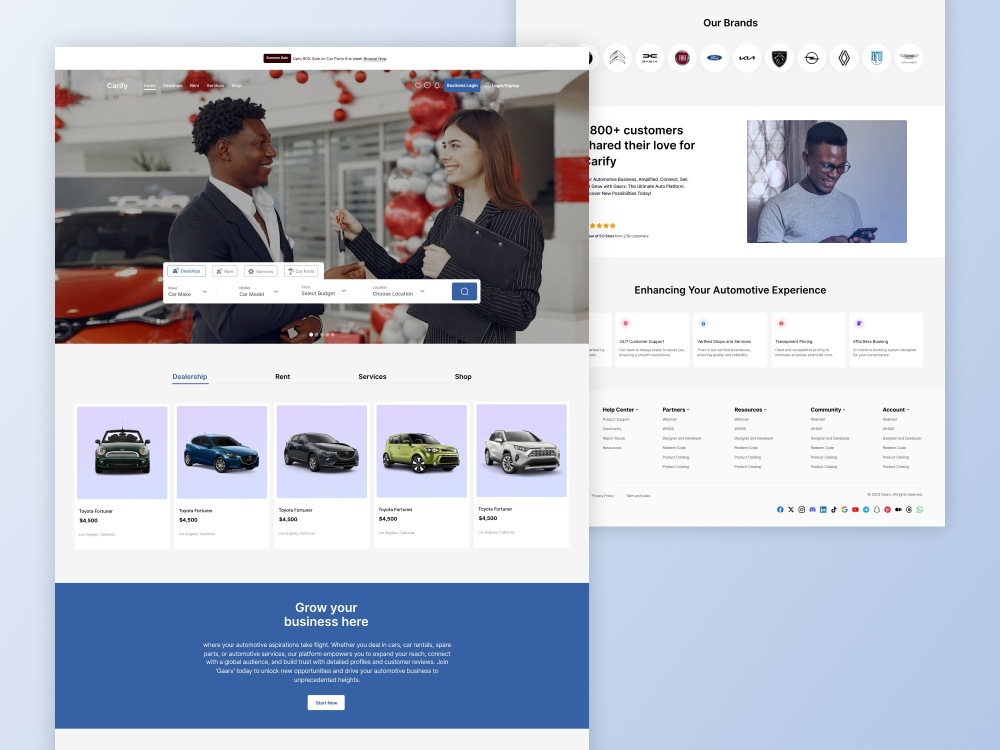Screen dimensions: 1000x750
Task: Collapse the Resources footer section
Action: point(750,409)
